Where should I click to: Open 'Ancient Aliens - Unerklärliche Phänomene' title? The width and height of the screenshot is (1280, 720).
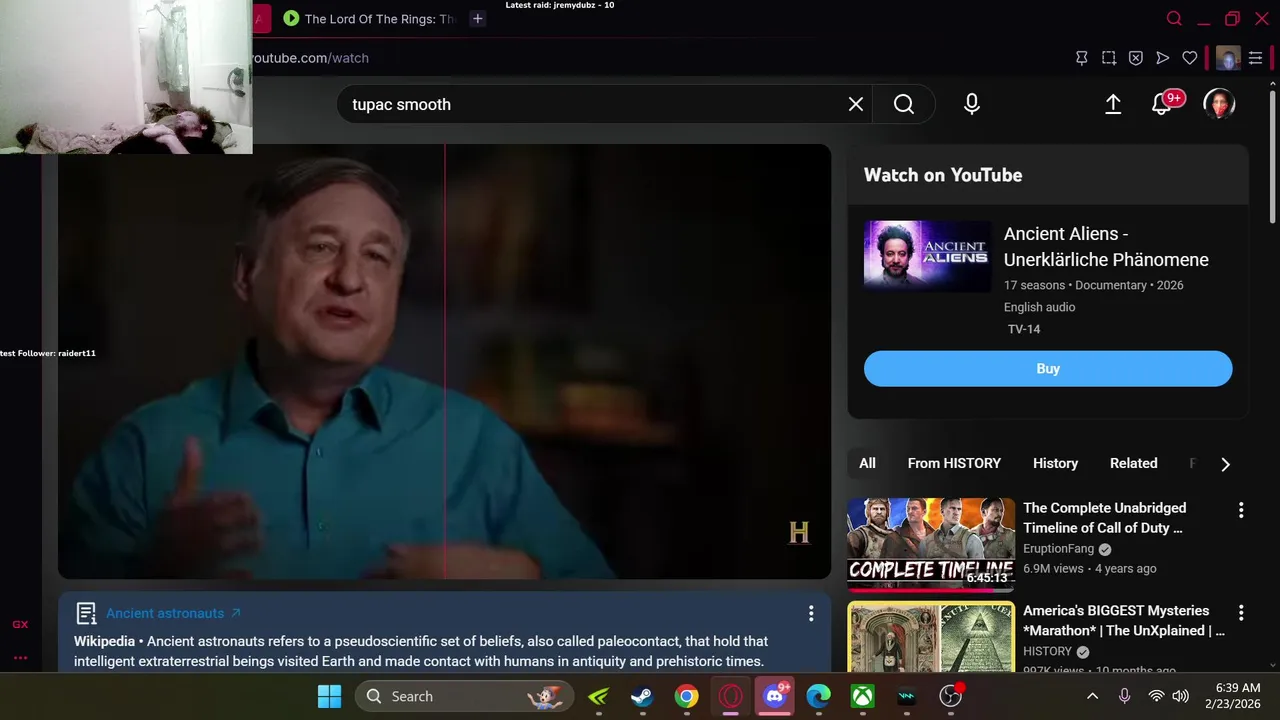1106,246
